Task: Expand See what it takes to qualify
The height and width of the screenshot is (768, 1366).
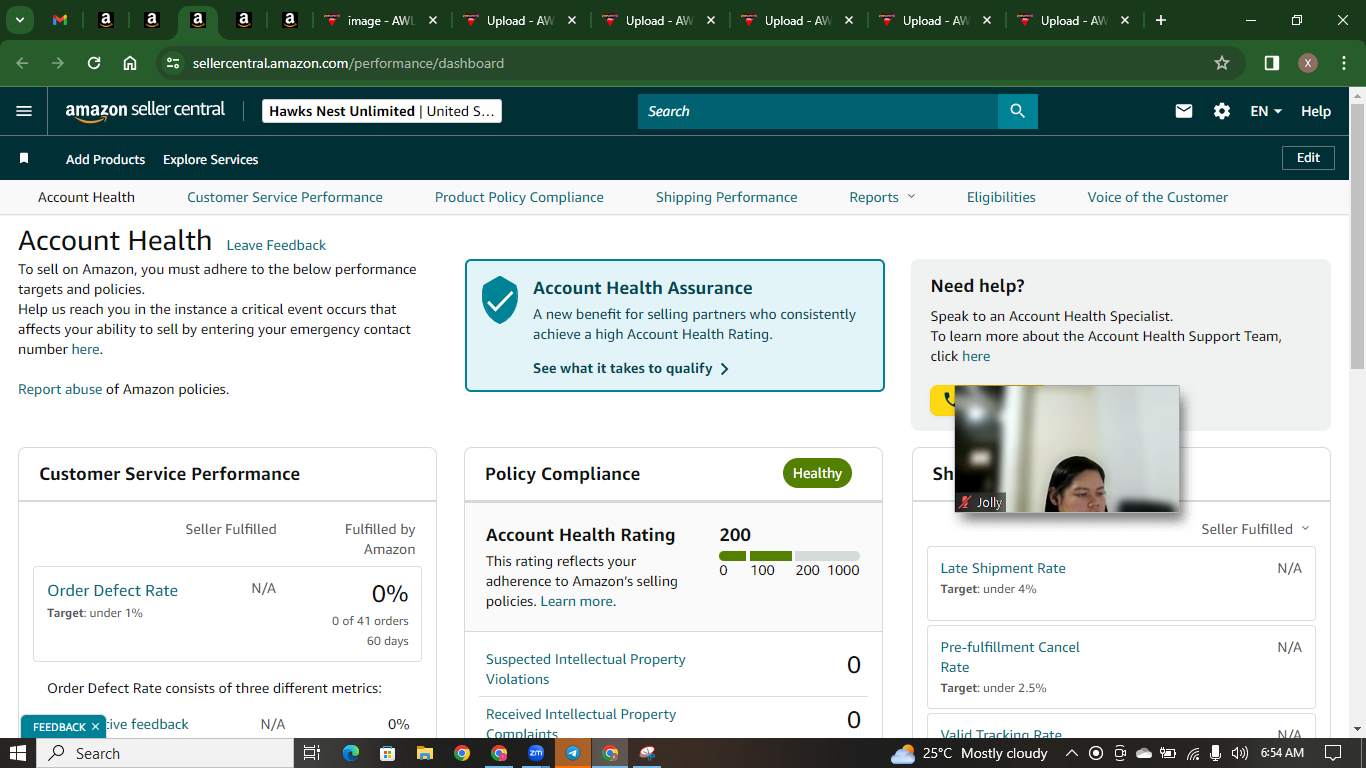Action: 631,368
